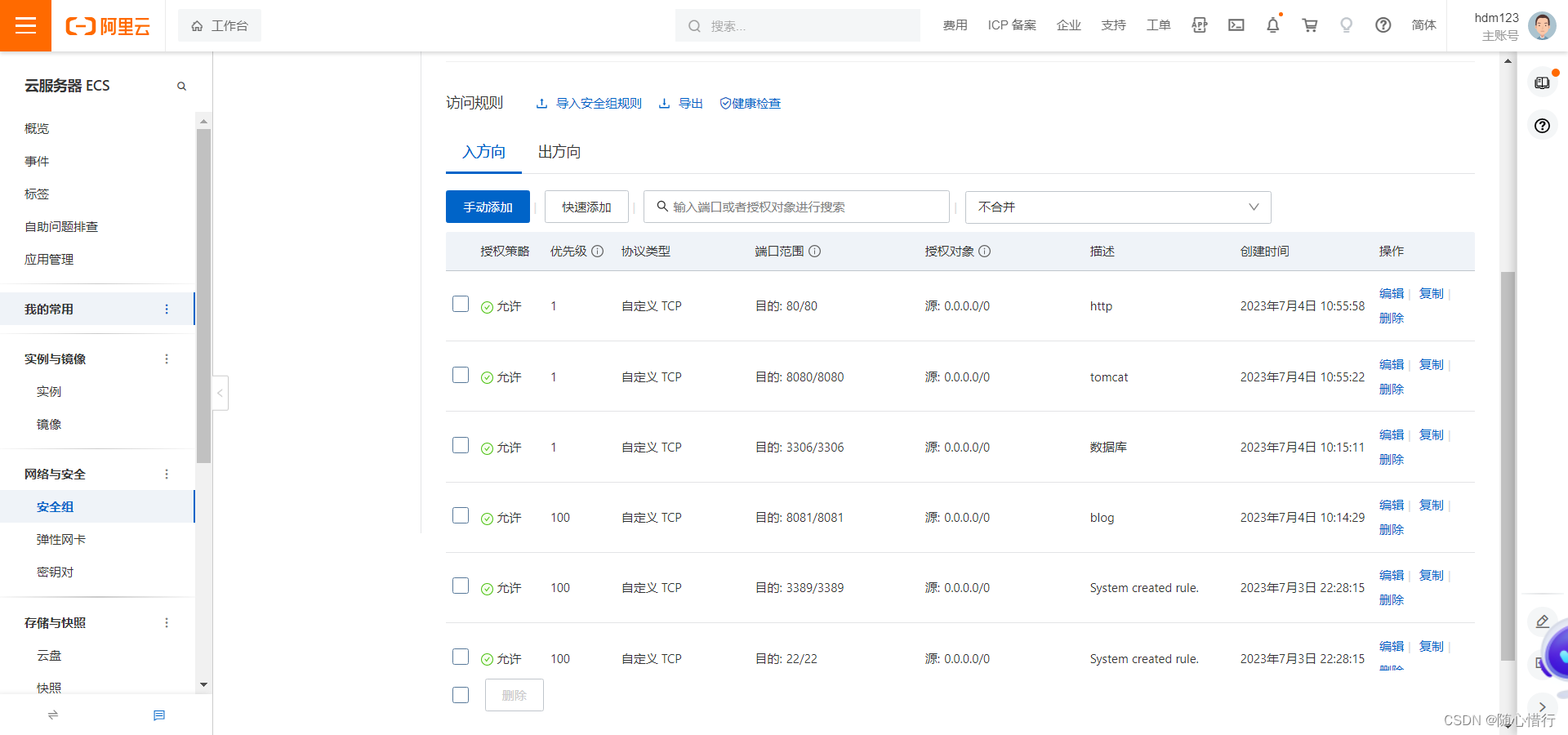Collapse the sidebar with the arrow handle
This screenshot has height=735, width=1568.
220,393
